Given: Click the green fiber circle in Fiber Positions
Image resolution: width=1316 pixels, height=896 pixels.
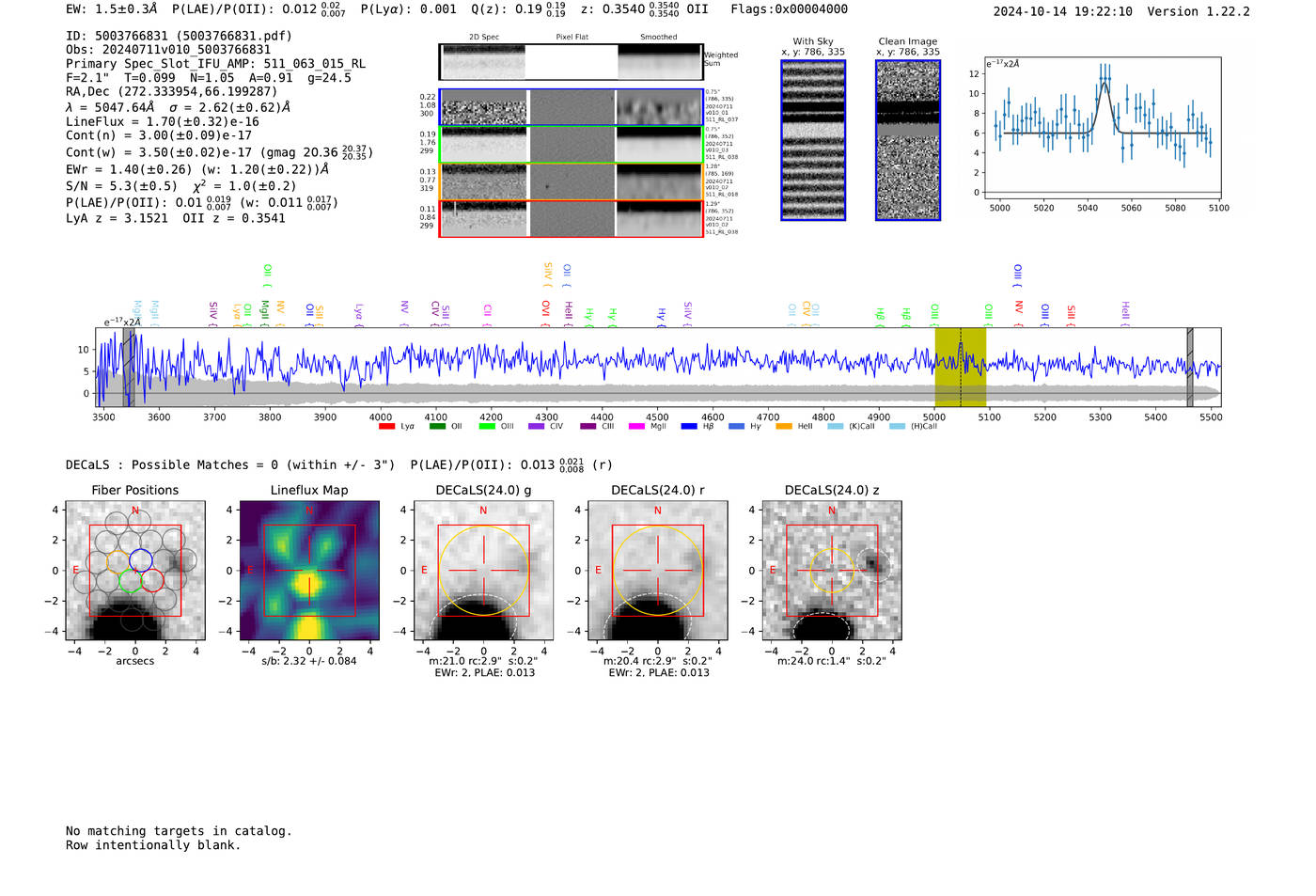Looking at the screenshot, I should coord(130,581).
